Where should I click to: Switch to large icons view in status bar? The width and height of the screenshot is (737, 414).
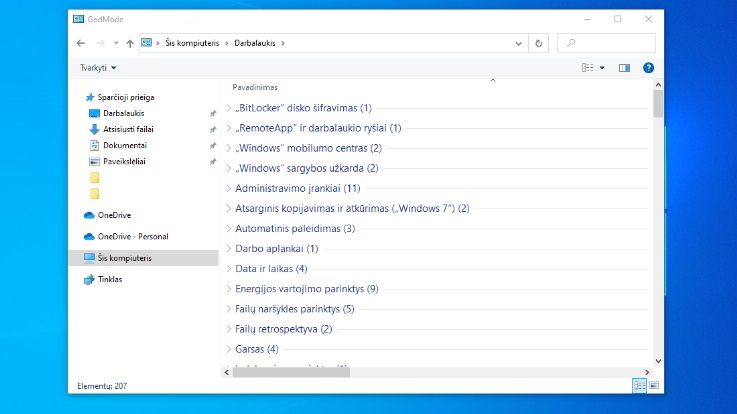[x=654, y=385]
